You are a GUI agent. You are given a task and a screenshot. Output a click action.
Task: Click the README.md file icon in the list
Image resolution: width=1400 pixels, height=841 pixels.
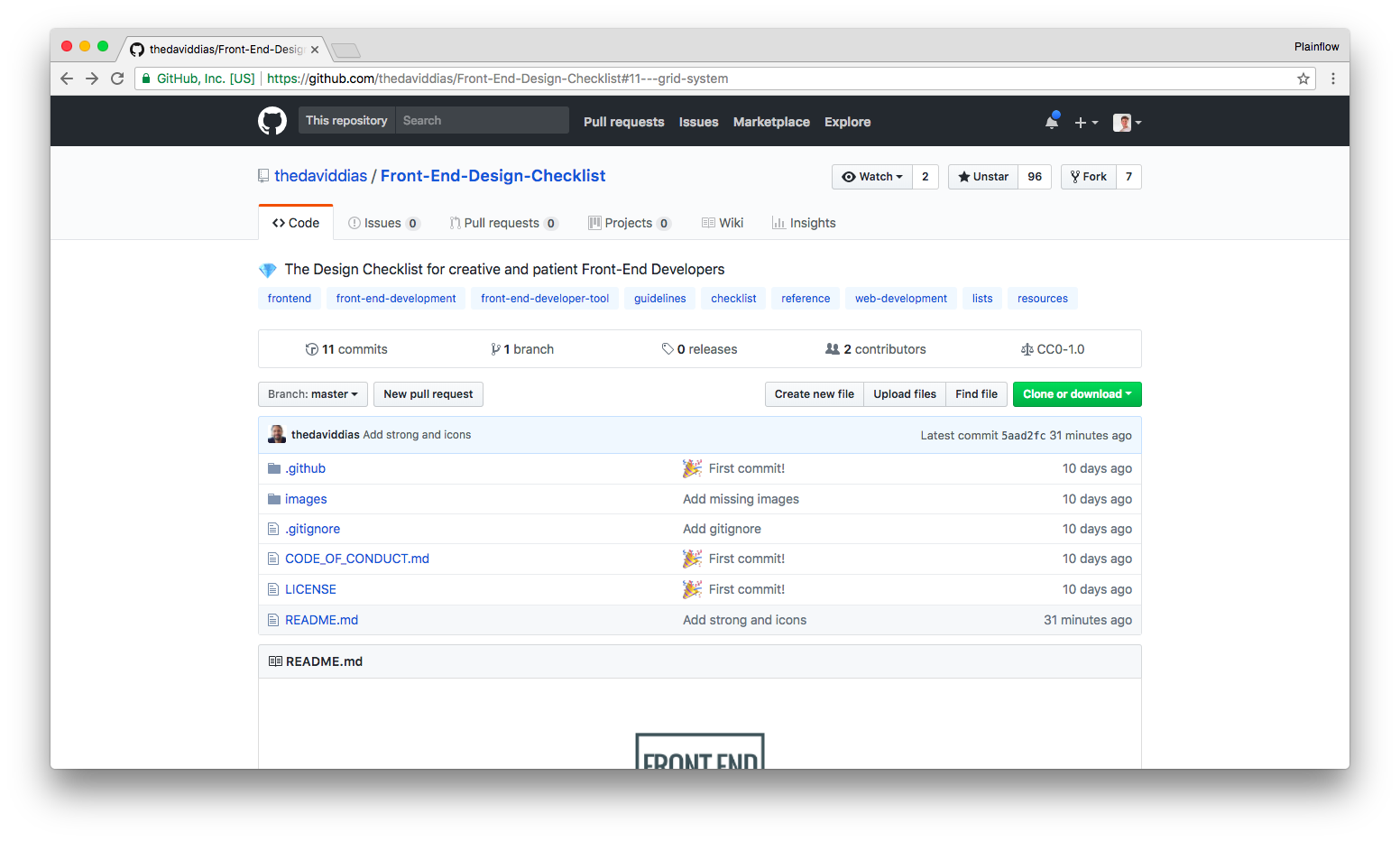tap(273, 620)
